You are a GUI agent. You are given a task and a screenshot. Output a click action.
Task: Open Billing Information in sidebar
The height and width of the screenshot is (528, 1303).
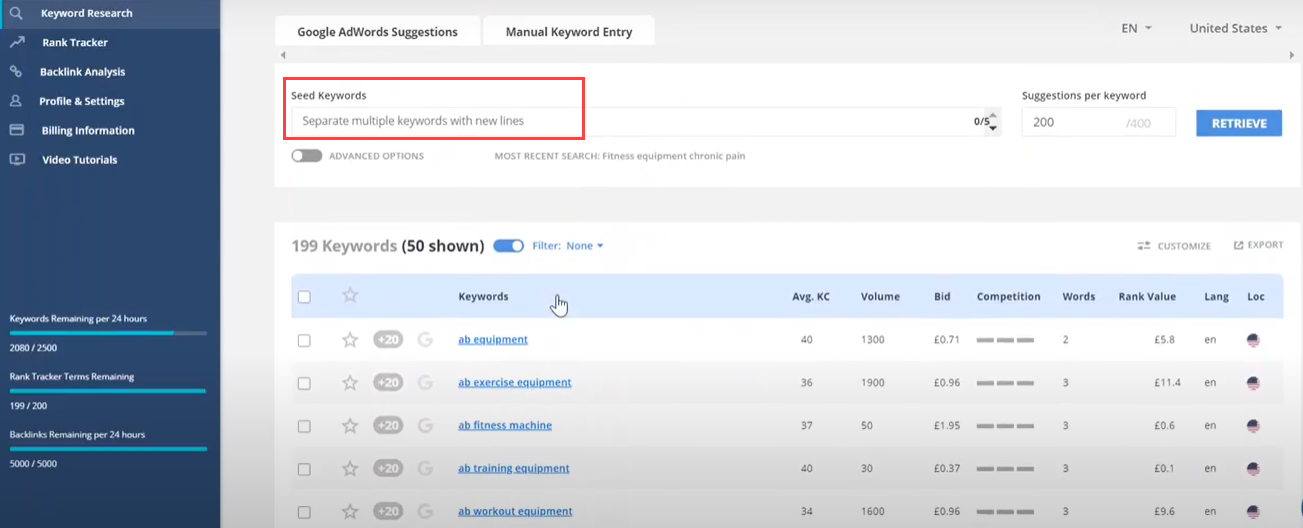88,130
